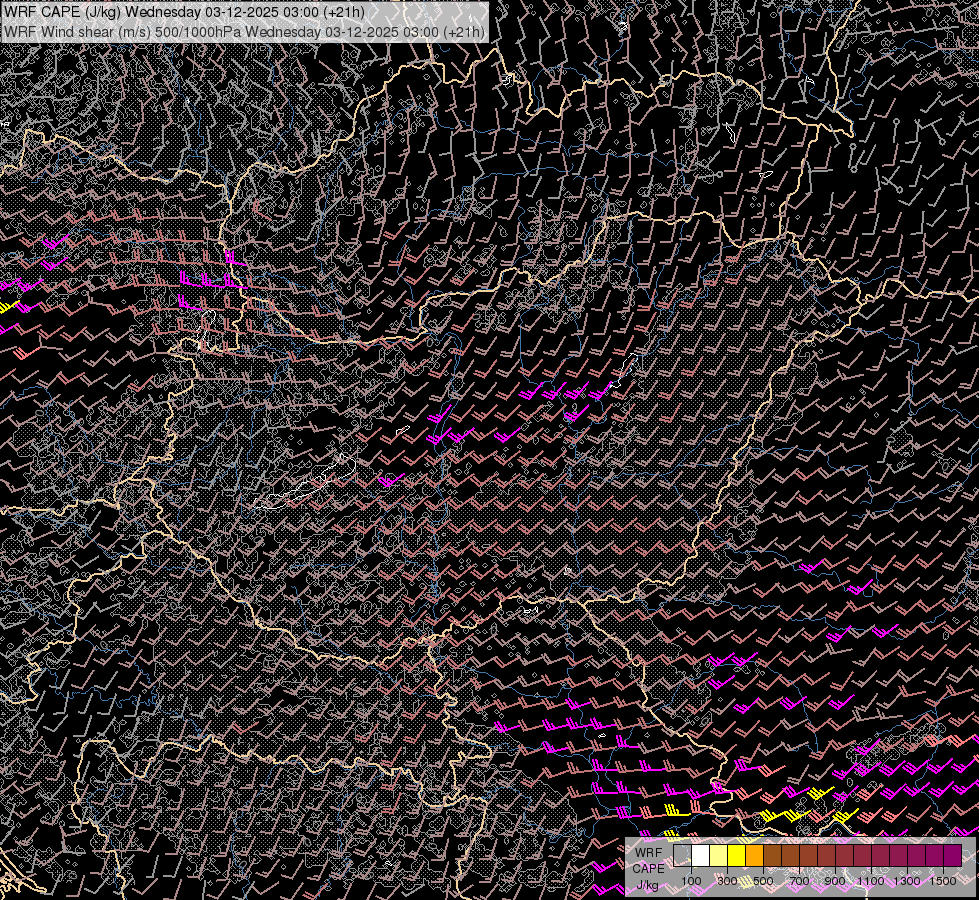Click the 700 legend scale label
The width and height of the screenshot is (979, 900).
tap(799, 881)
